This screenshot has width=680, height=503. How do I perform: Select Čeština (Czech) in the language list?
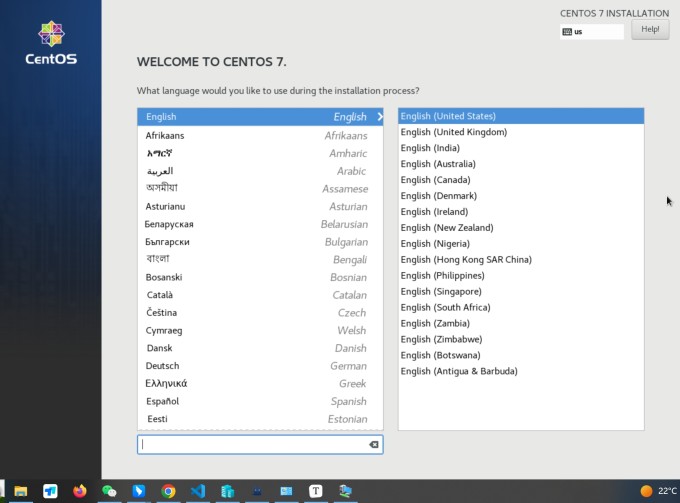260,313
